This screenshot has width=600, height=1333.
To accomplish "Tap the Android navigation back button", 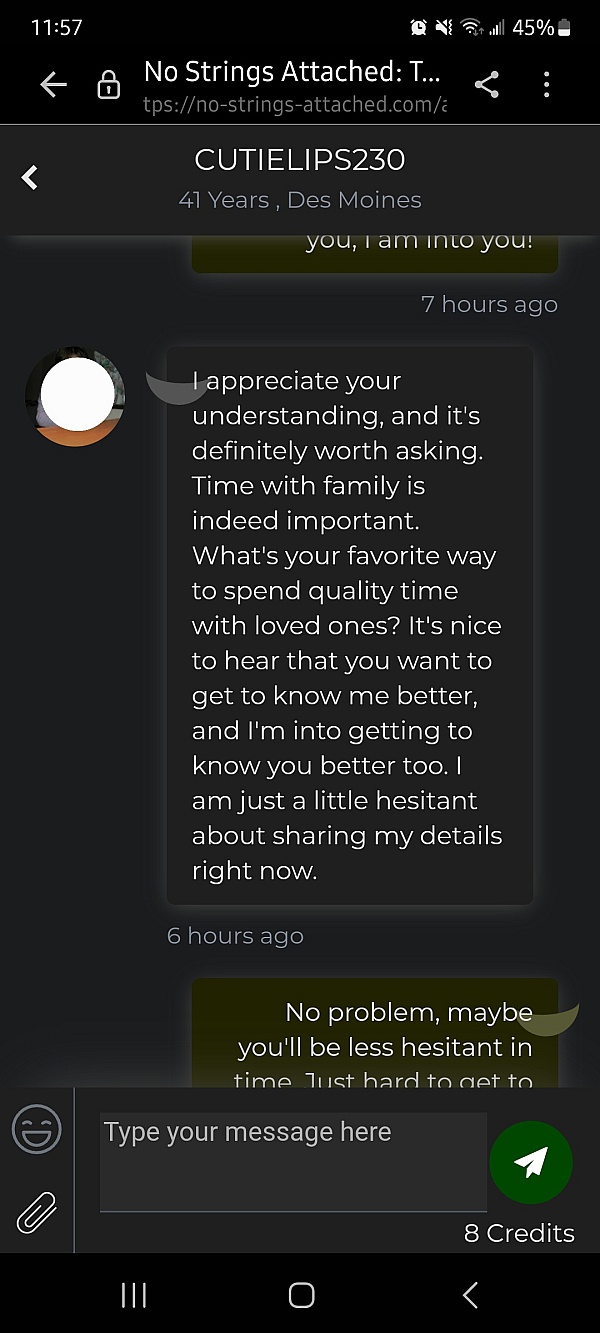I will pos(470,1295).
